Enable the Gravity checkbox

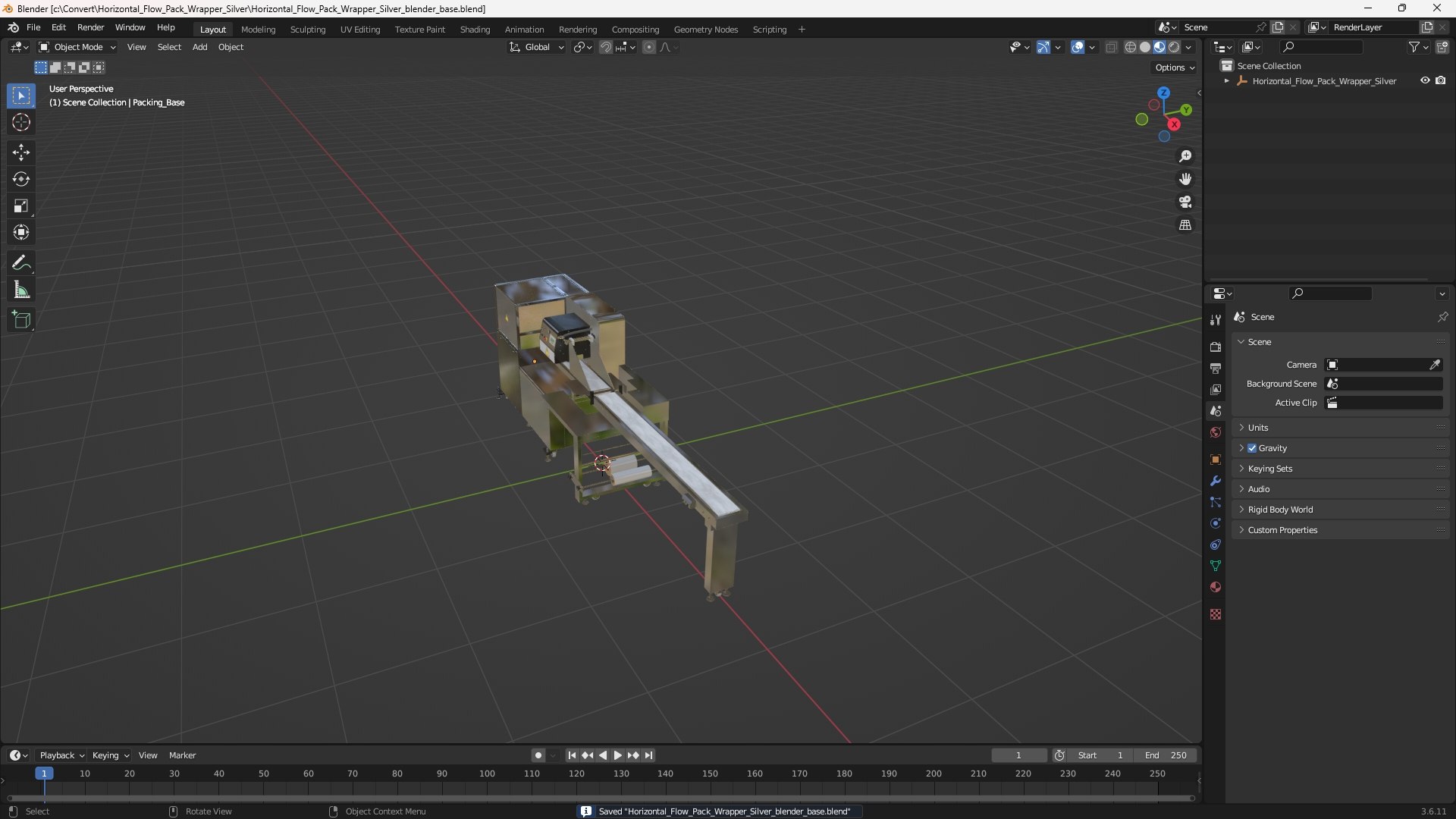click(1252, 448)
